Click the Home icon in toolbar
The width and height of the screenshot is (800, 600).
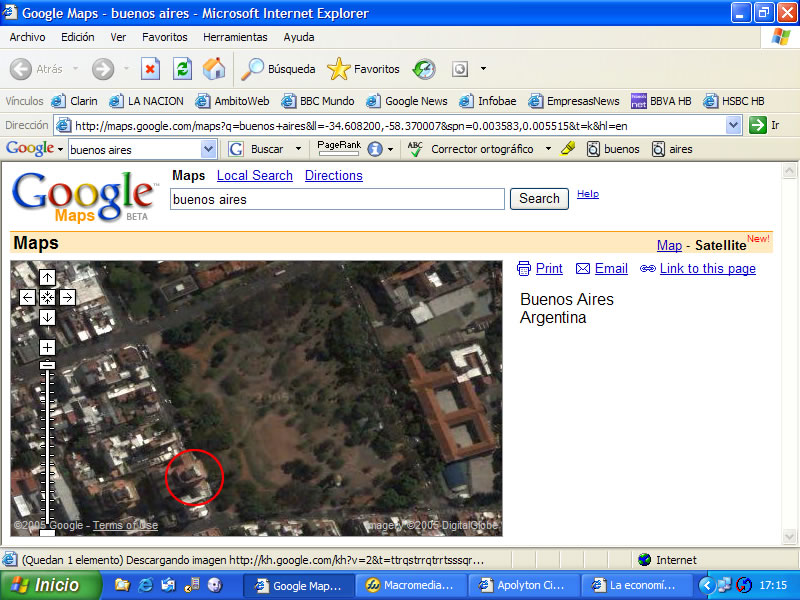[x=214, y=69]
